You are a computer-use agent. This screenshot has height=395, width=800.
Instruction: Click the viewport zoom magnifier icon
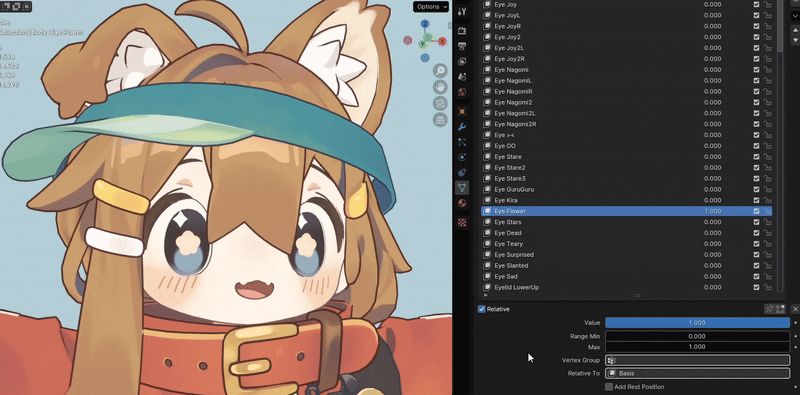tap(440, 71)
